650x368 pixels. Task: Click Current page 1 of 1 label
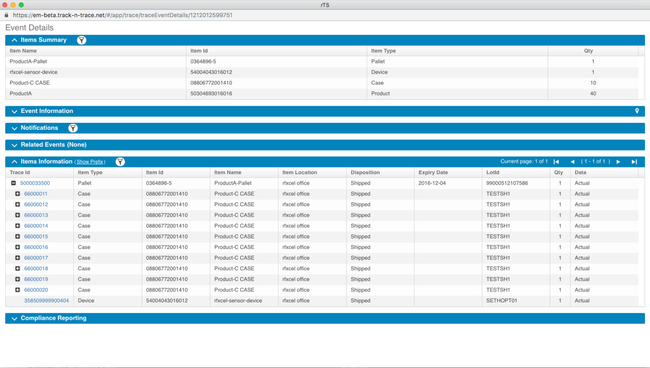[524, 162]
